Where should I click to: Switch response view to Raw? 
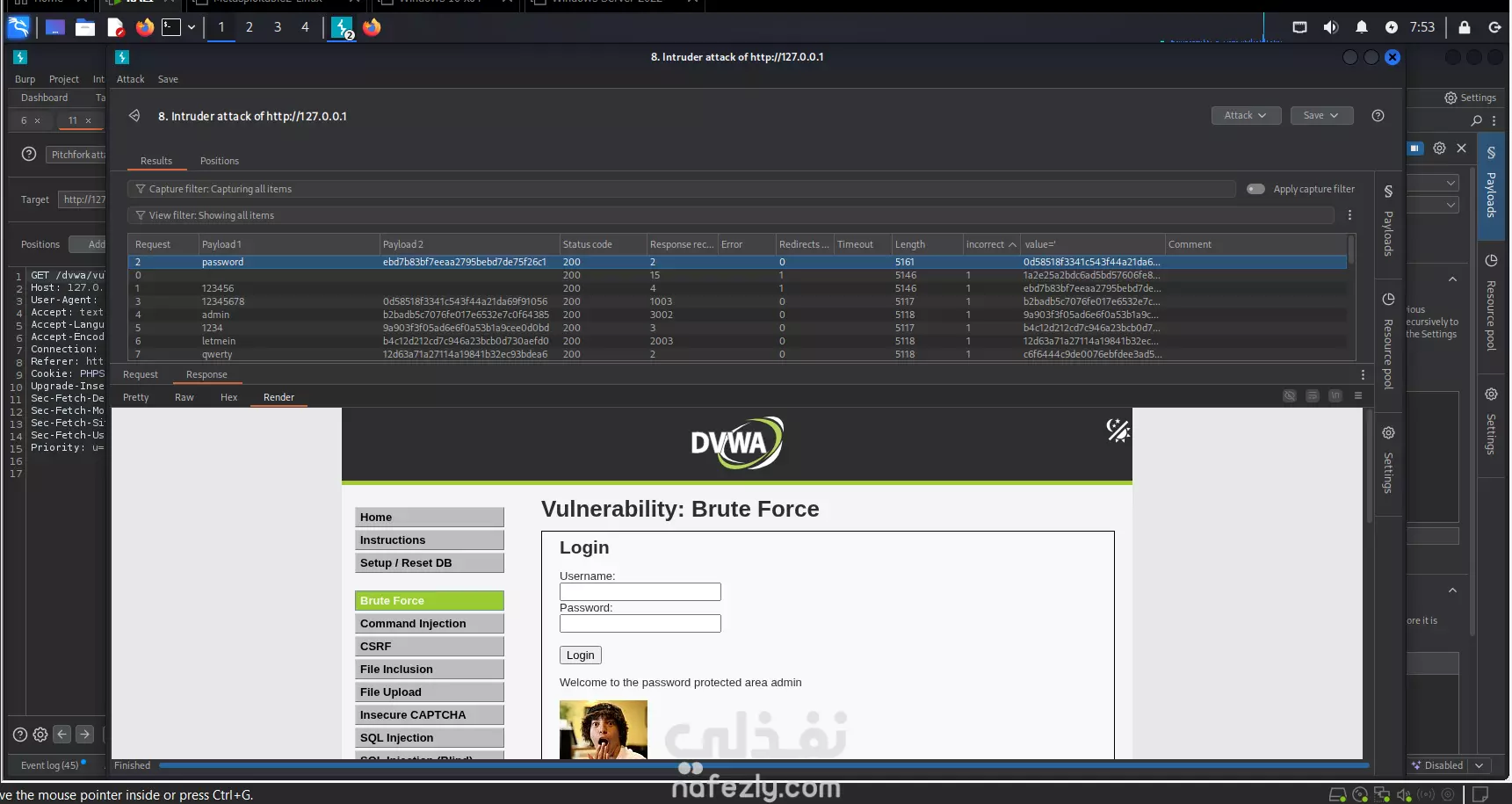pyautogui.click(x=184, y=397)
